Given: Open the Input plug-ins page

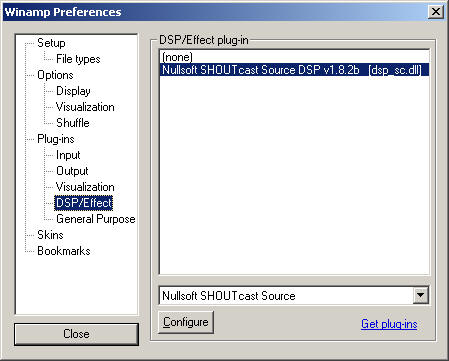Looking at the screenshot, I should (x=68, y=155).
